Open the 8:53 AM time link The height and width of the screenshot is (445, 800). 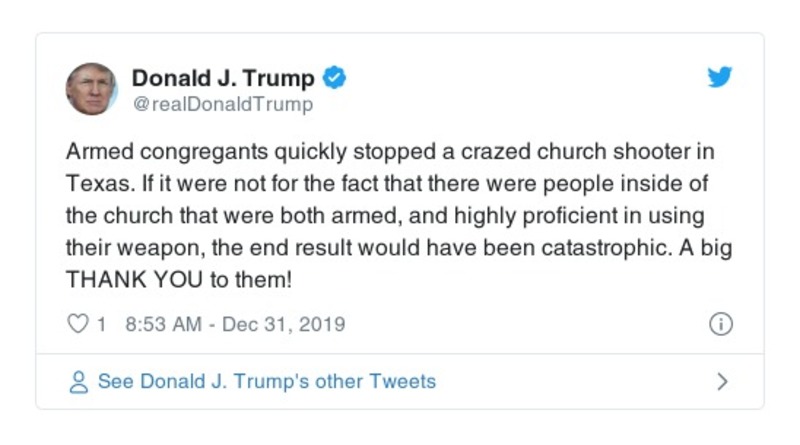click(167, 324)
